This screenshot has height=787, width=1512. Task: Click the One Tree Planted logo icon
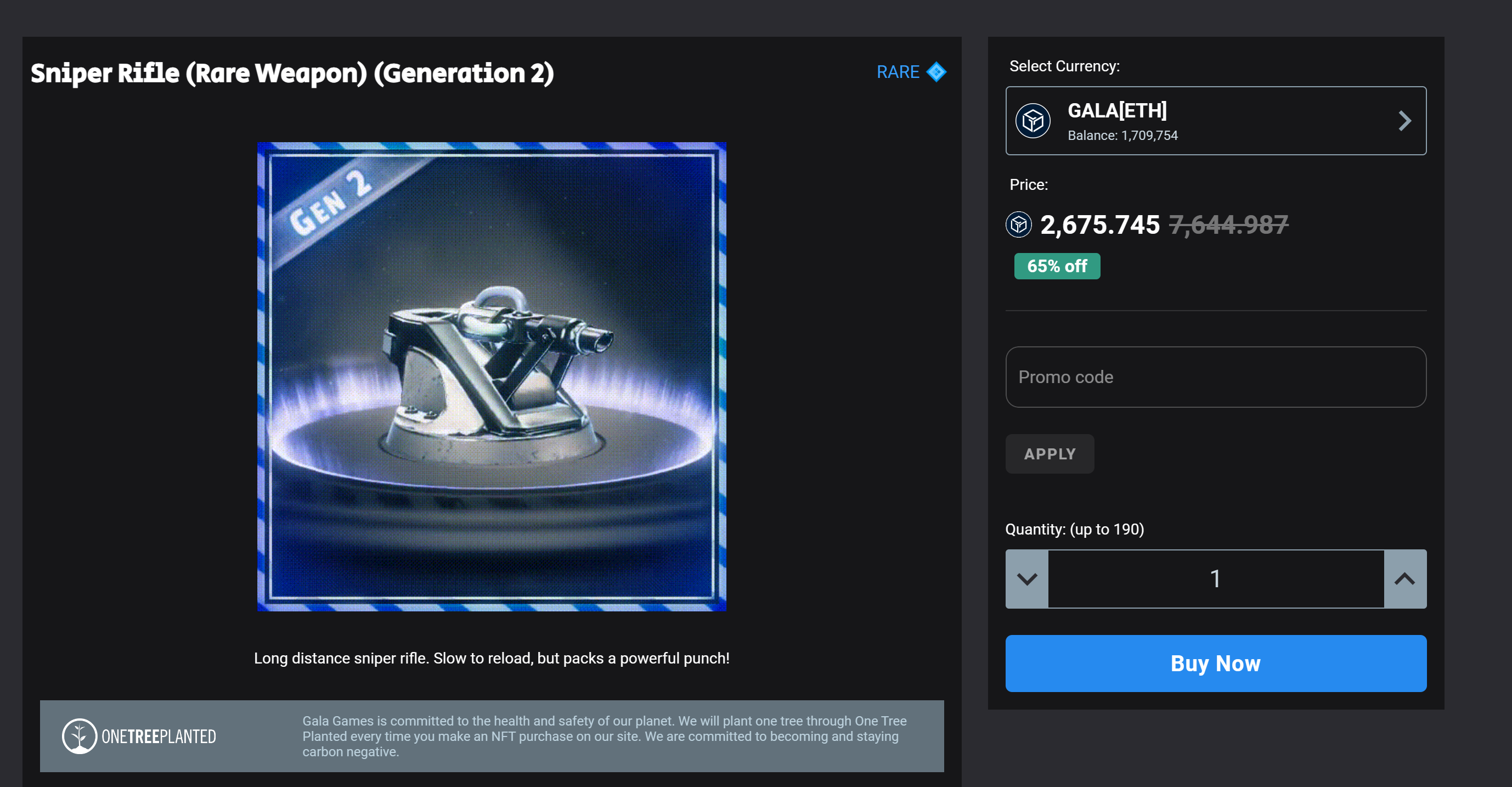[79, 736]
